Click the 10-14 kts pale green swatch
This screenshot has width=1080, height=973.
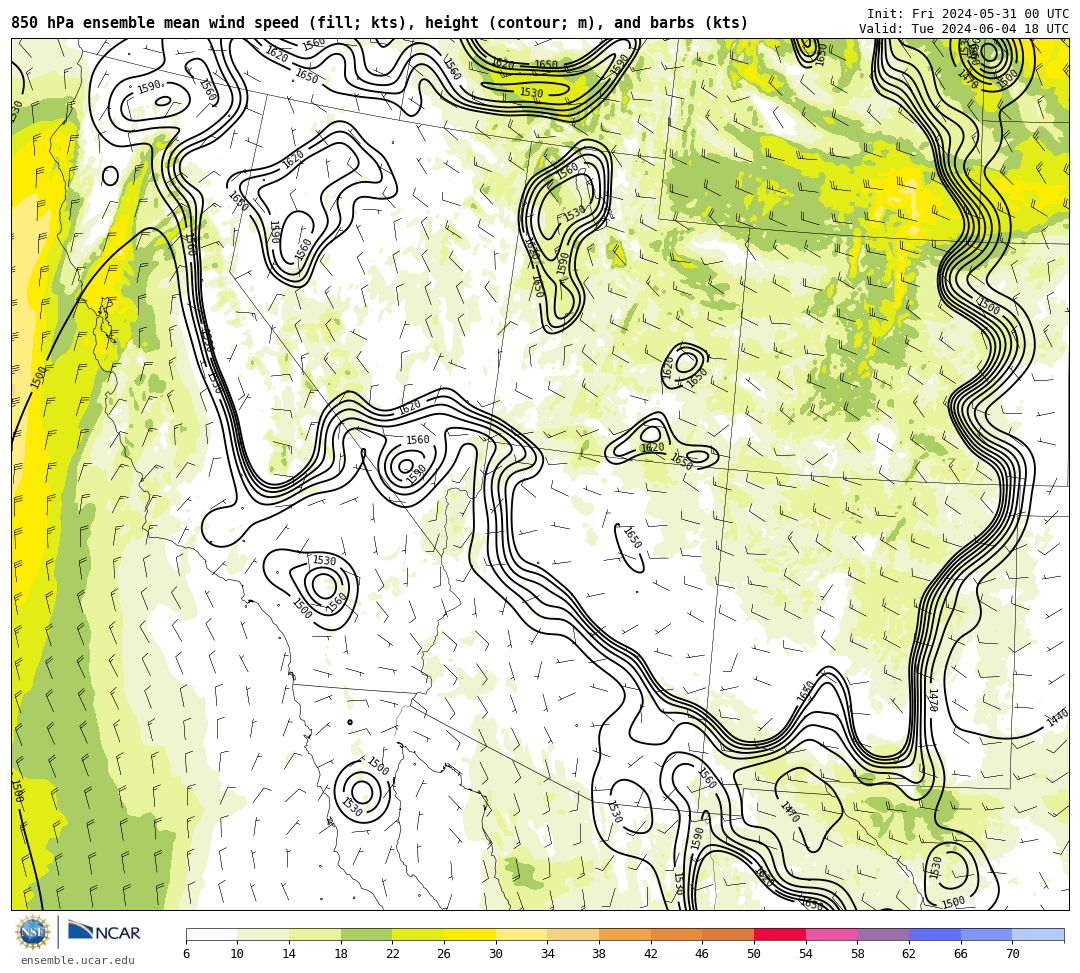click(263, 935)
